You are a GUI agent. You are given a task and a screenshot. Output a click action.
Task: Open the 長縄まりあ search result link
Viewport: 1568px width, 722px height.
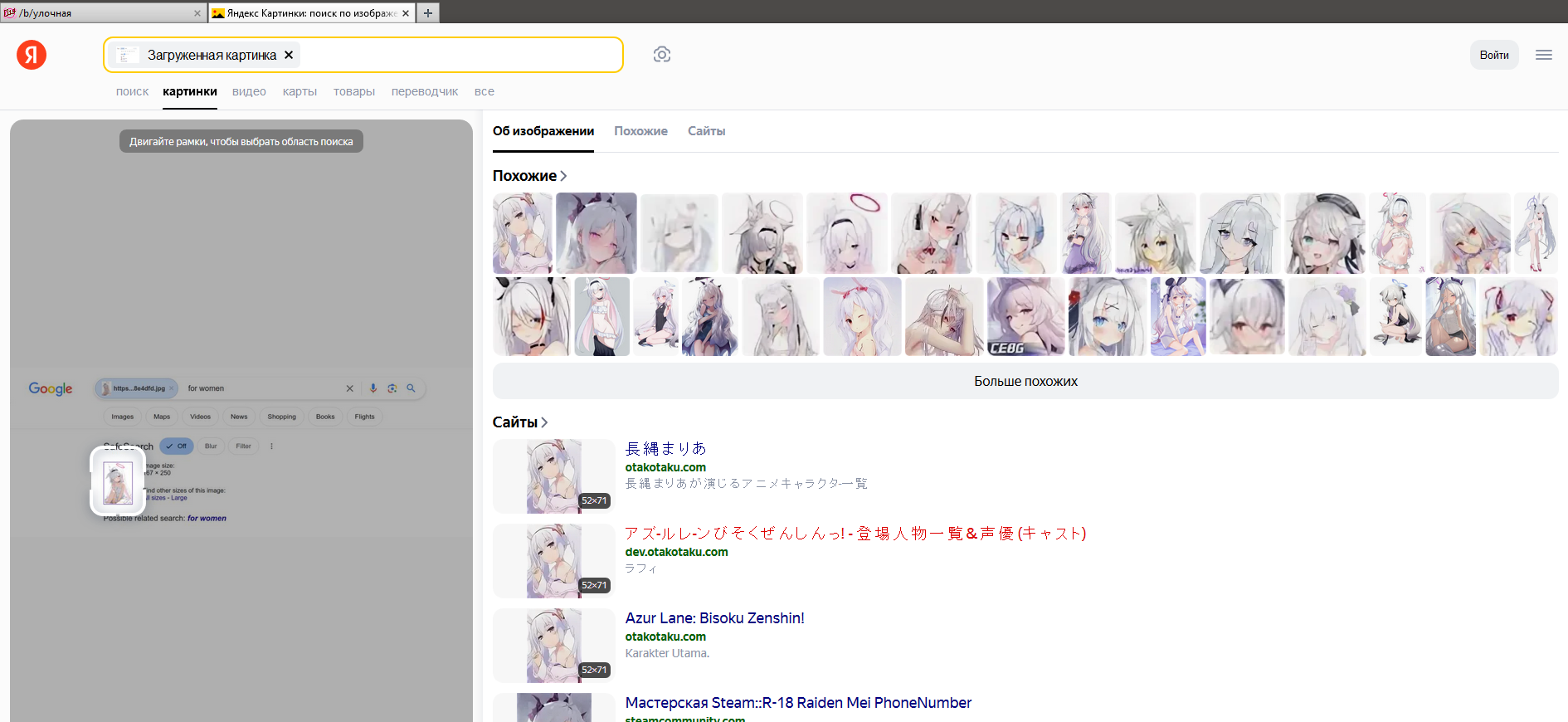click(x=665, y=449)
